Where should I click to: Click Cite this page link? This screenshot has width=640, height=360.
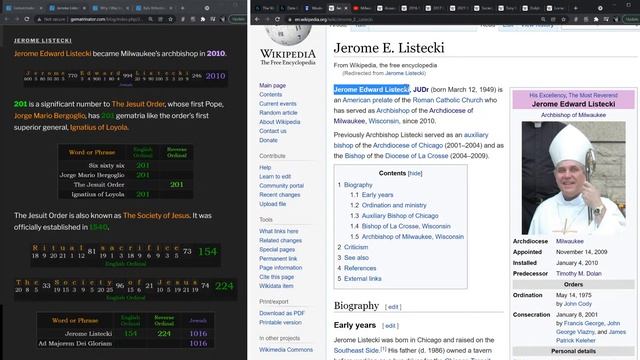(x=276, y=277)
